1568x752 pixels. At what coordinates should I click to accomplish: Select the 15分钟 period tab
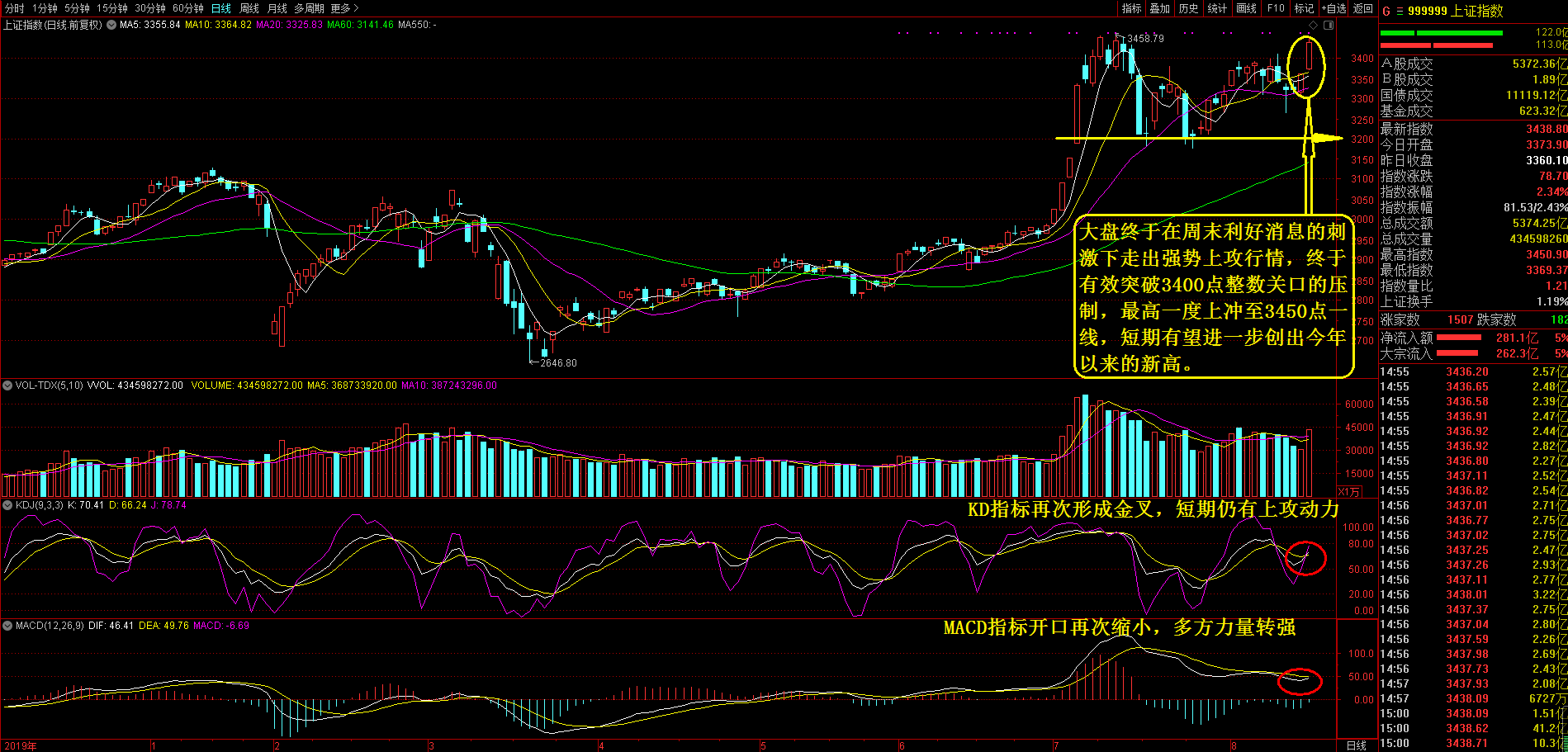coord(112,8)
